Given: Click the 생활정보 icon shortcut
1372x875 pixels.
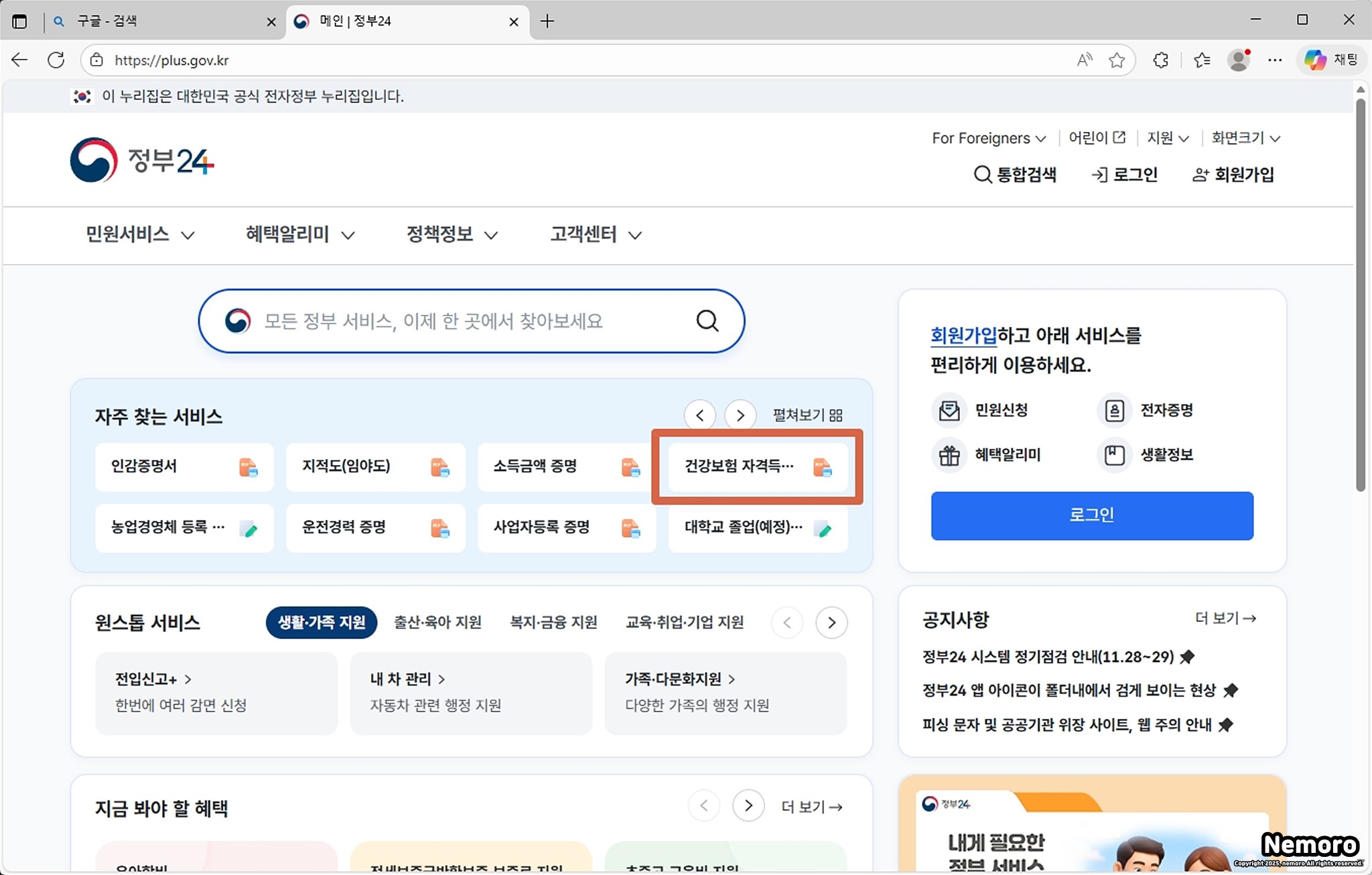Looking at the screenshot, I should coord(1114,455).
